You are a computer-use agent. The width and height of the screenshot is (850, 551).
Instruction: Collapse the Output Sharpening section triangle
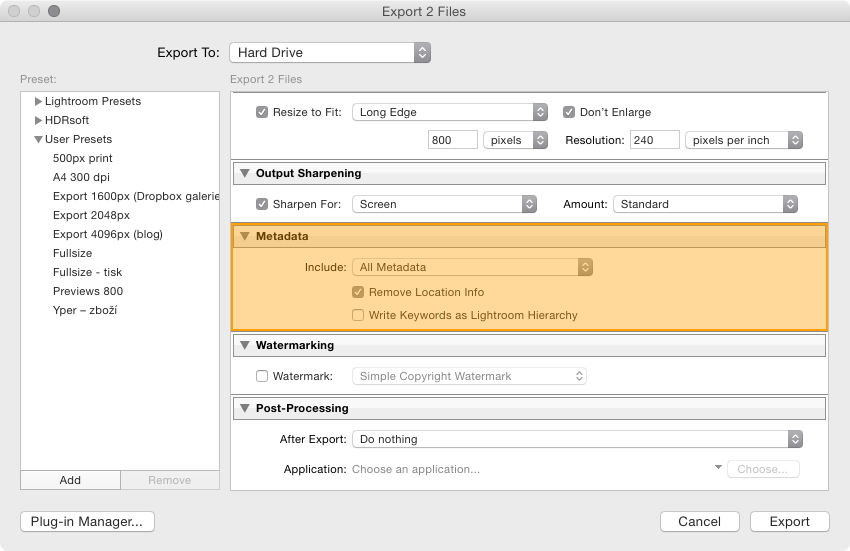[x=245, y=173]
